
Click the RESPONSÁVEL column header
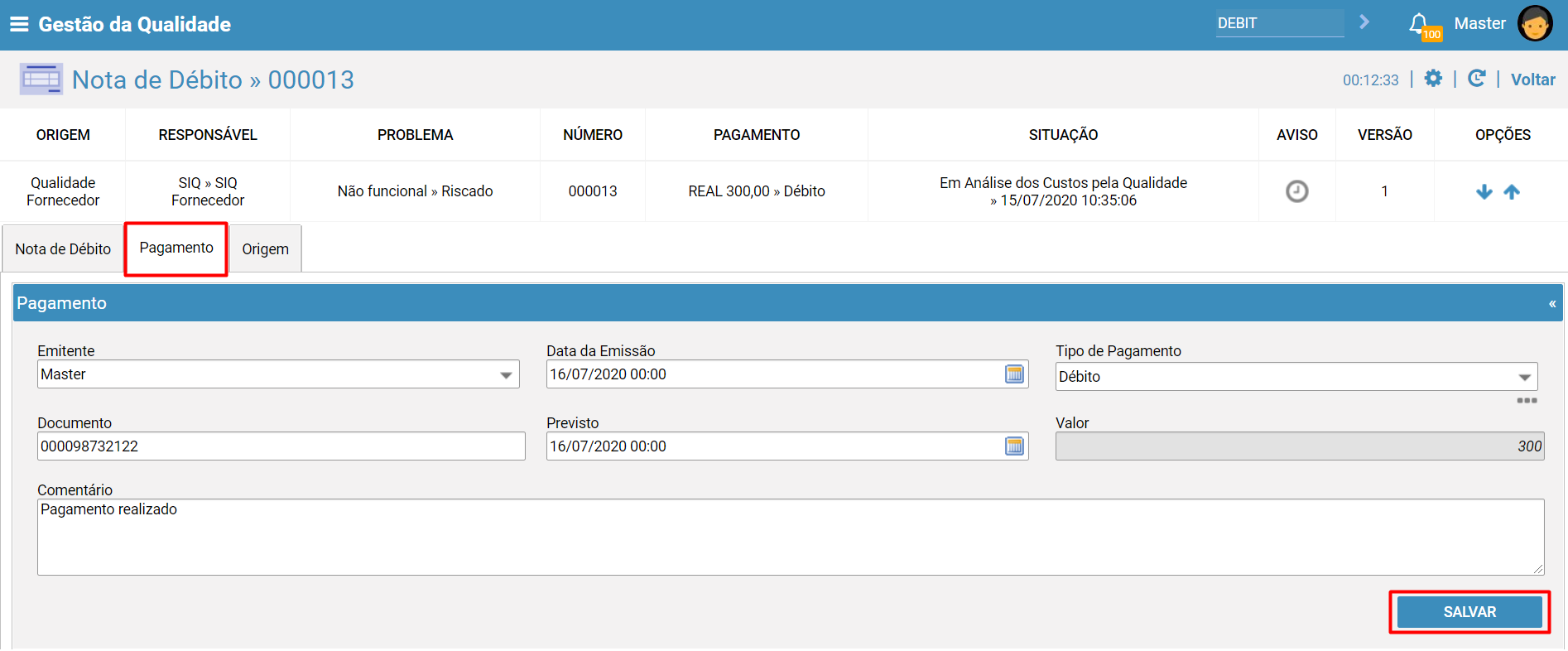pos(208,135)
